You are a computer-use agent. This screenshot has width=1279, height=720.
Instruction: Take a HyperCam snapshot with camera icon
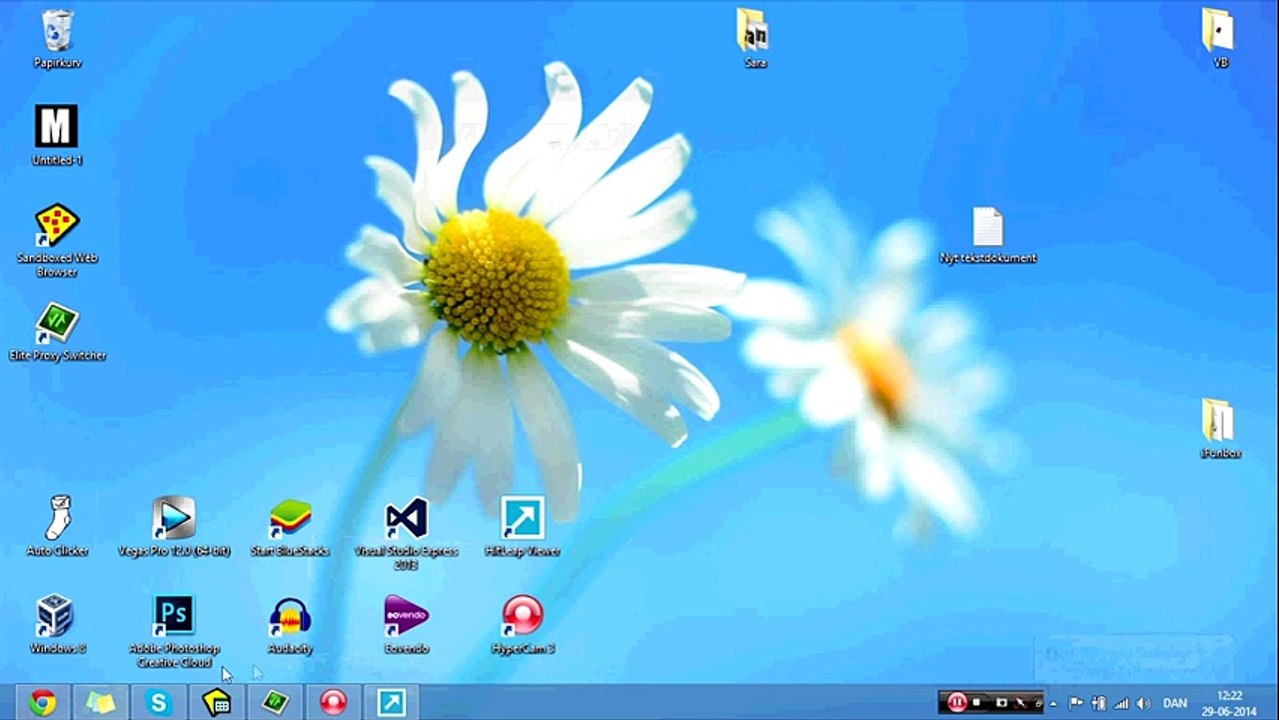tap(1002, 703)
